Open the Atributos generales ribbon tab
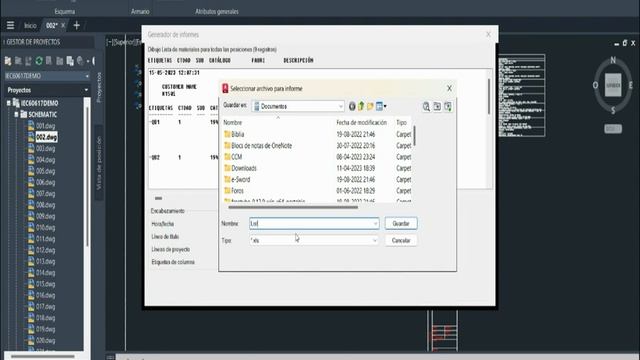The height and width of the screenshot is (360, 640). 217,11
